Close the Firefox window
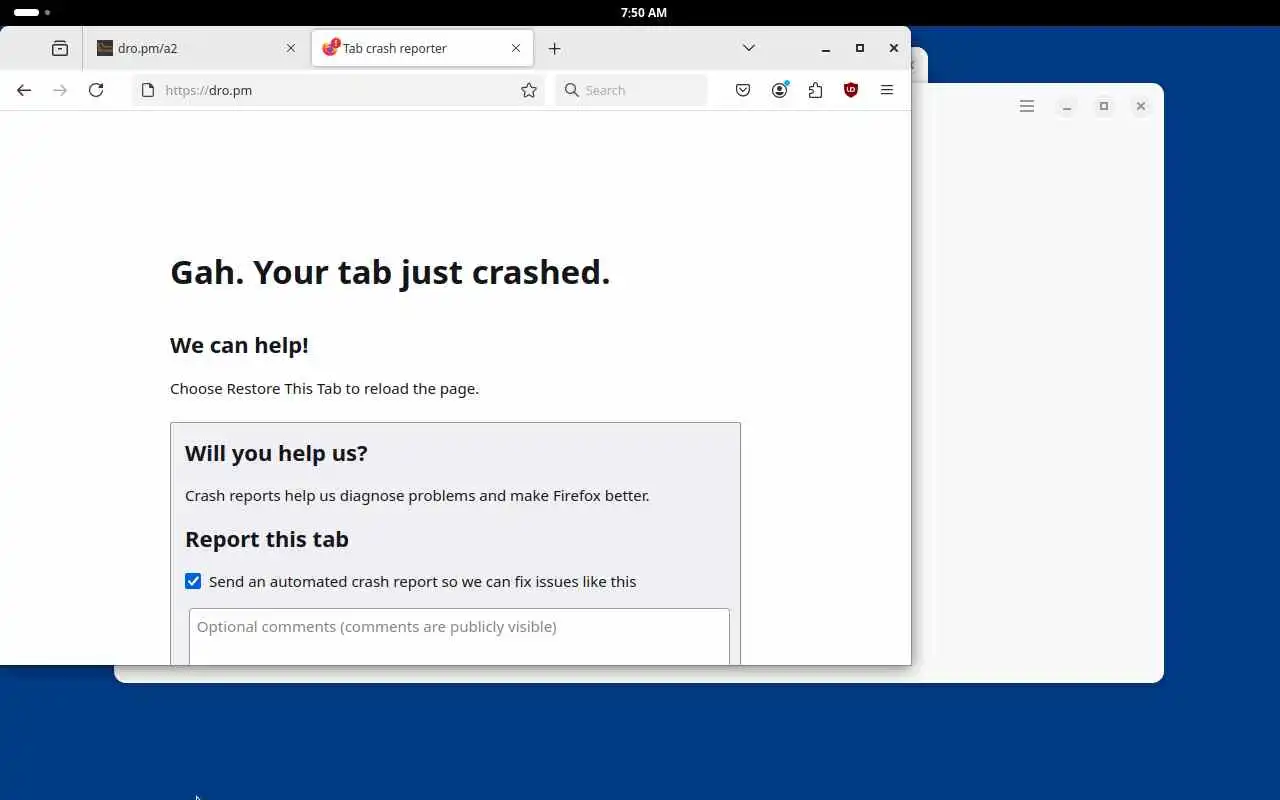The width and height of the screenshot is (1280, 800). (x=894, y=48)
